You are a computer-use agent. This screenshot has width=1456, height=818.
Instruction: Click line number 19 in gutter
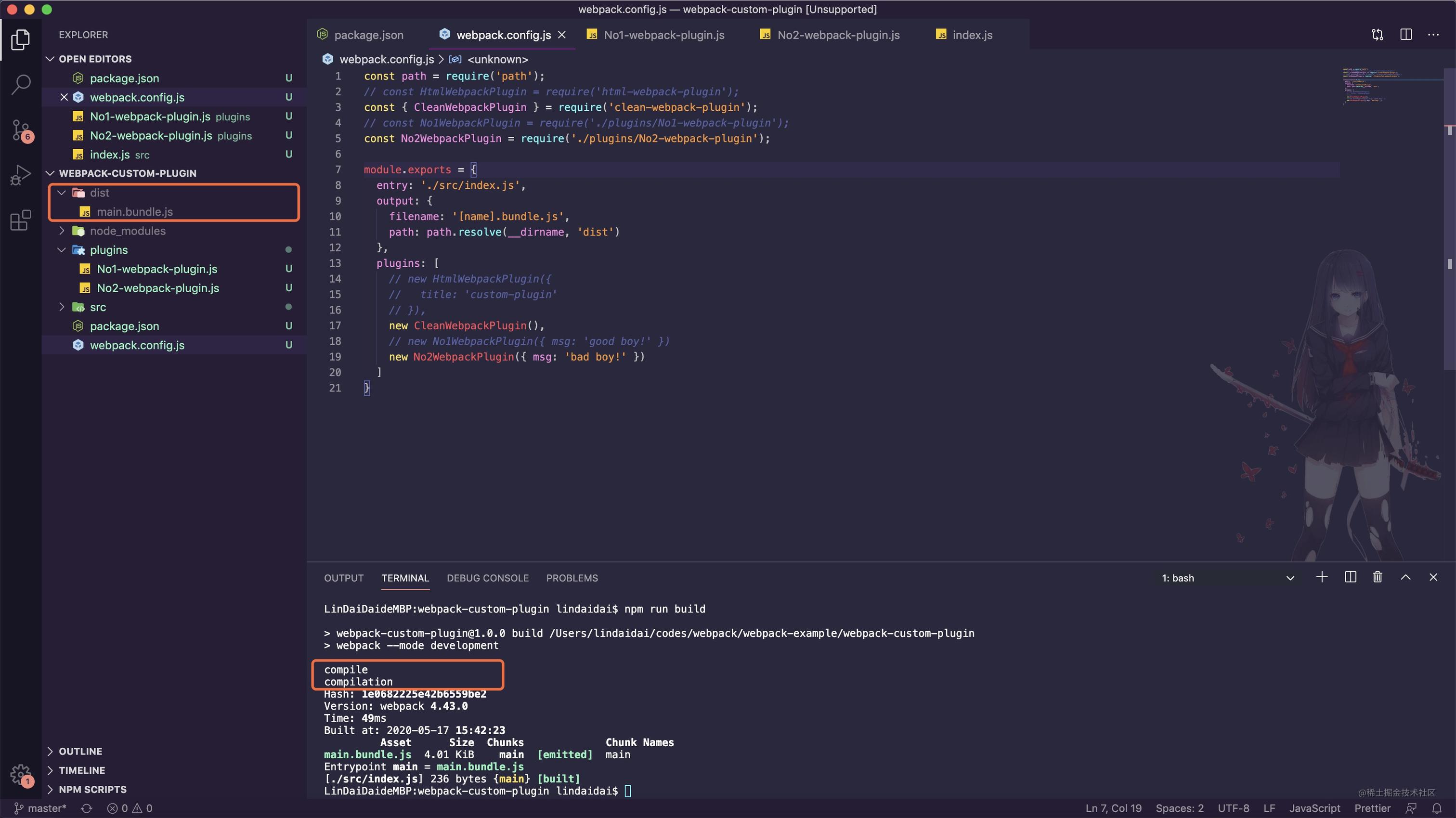(x=335, y=357)
